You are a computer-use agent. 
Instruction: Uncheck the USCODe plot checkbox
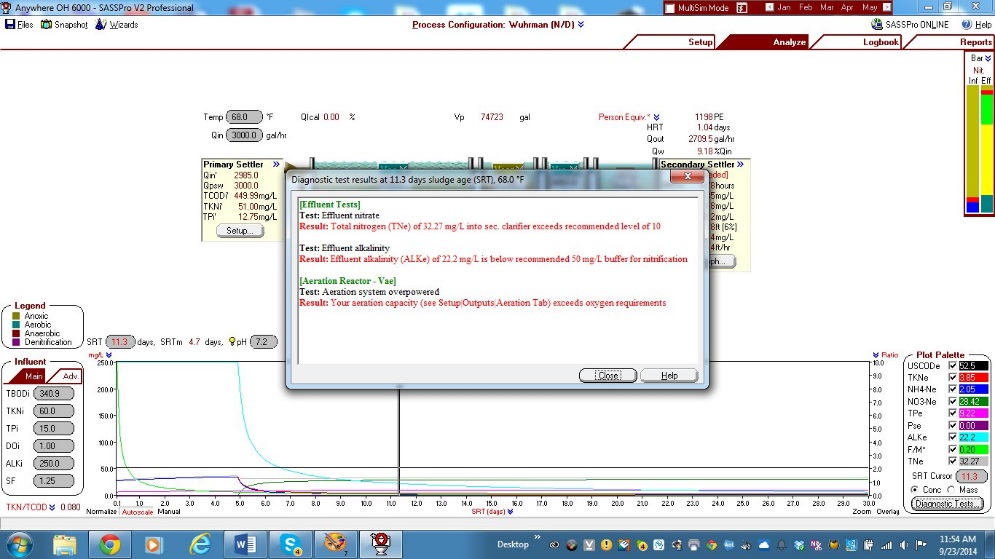coord(953,366)
